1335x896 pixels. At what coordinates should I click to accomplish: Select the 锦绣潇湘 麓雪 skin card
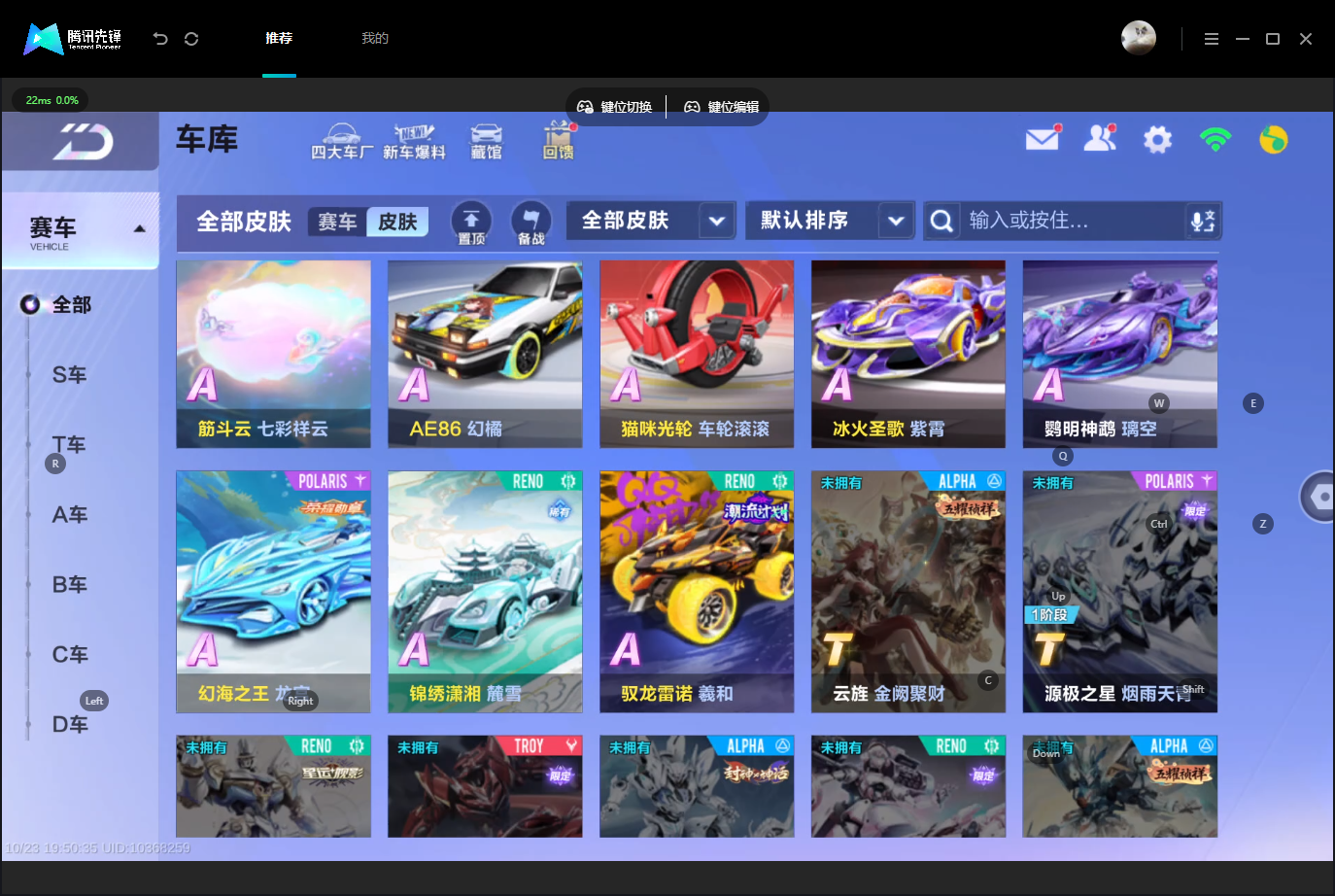485,592
